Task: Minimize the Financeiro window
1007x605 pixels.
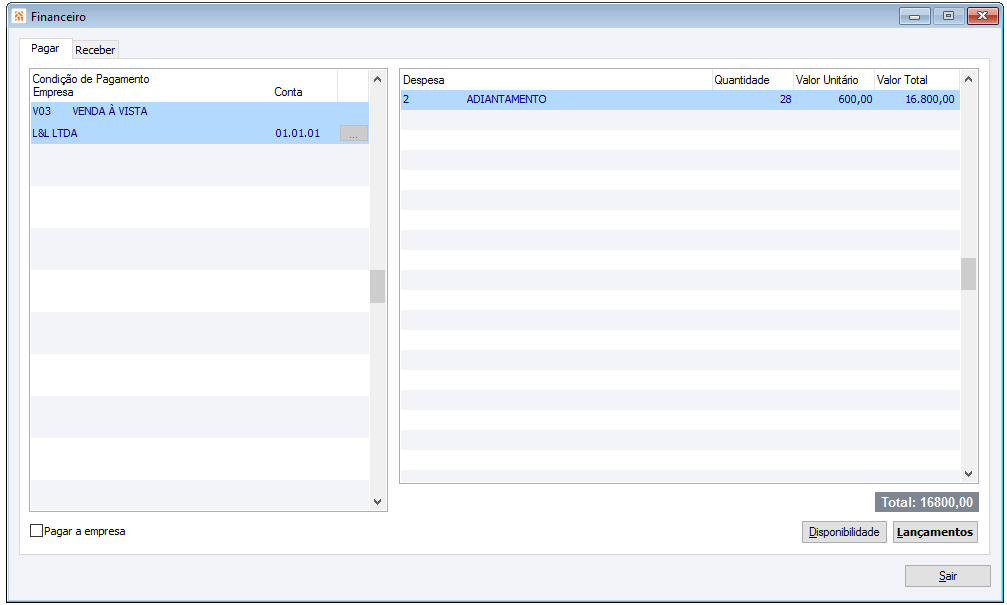Action: click(x=915, y=16)
